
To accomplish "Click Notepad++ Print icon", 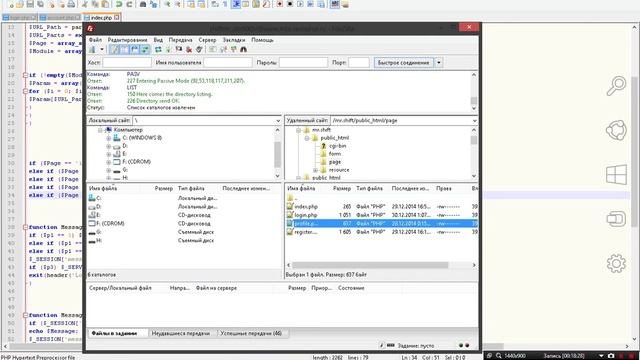I will click(x=71, y=4).
